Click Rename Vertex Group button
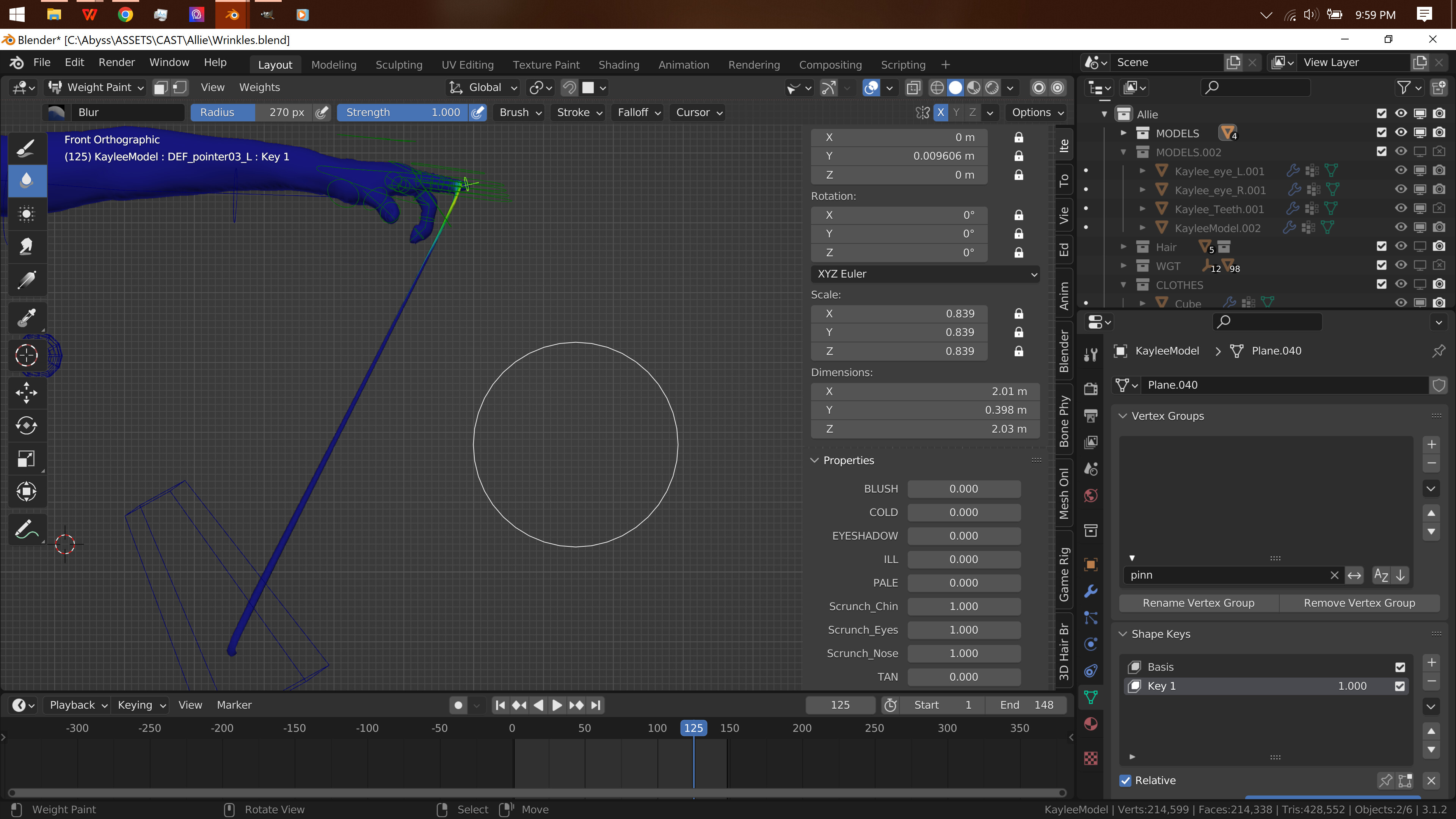This screenshot has width=1456, height=819. 1198,603
